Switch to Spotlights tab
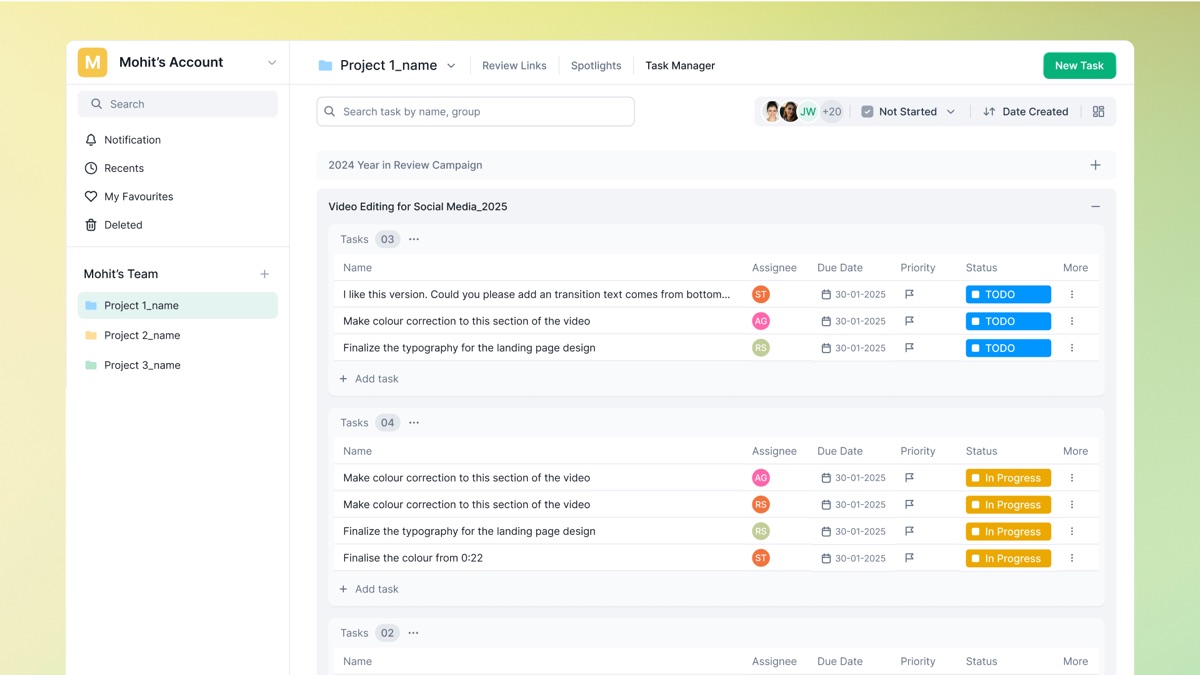 pyautogui.click(x=596, y=66)
